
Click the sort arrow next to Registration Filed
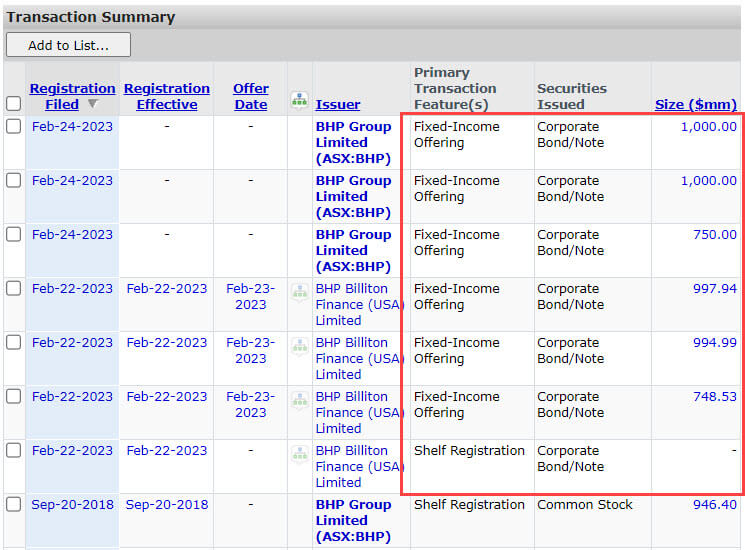93,104
